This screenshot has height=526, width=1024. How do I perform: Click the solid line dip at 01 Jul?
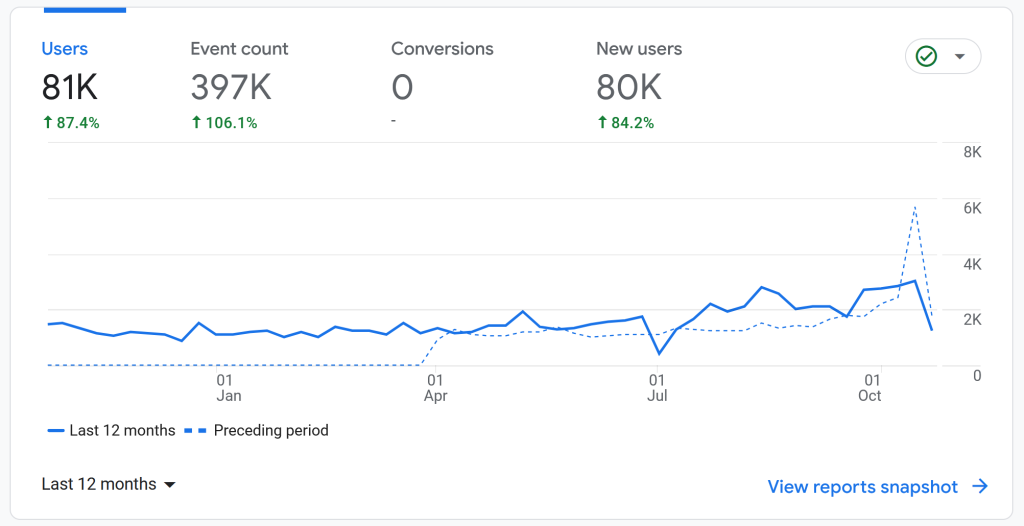[659, 353]
